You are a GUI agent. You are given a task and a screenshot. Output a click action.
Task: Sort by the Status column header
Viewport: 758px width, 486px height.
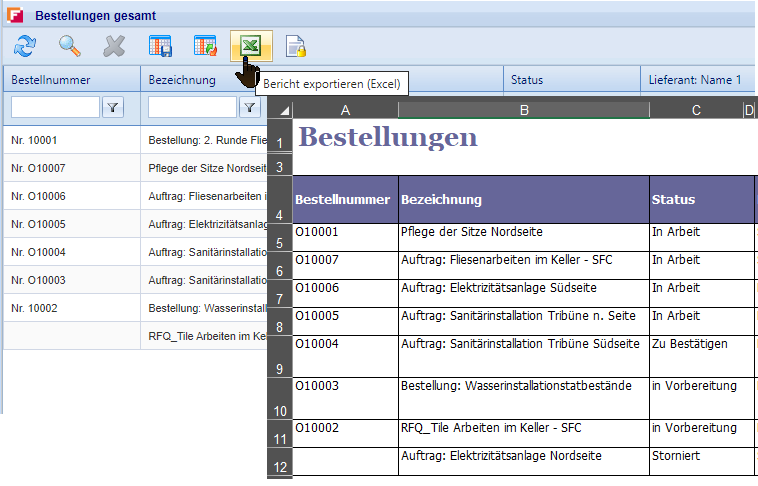click(x=570, y=79)
